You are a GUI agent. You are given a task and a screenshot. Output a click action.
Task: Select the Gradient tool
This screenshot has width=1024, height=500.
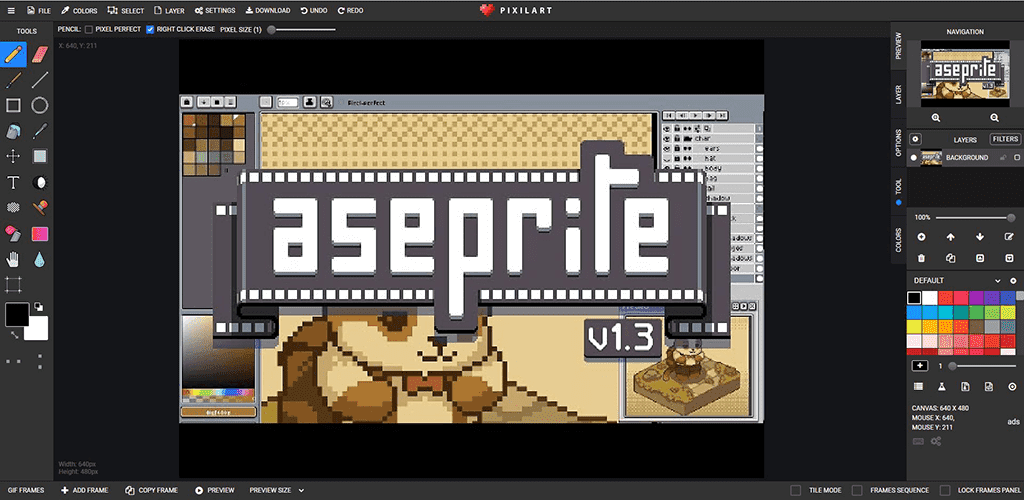tap(40, 234)
